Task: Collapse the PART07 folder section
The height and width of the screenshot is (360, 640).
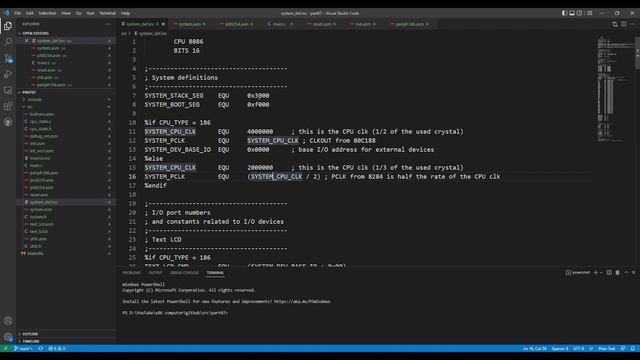Action: 29,92
